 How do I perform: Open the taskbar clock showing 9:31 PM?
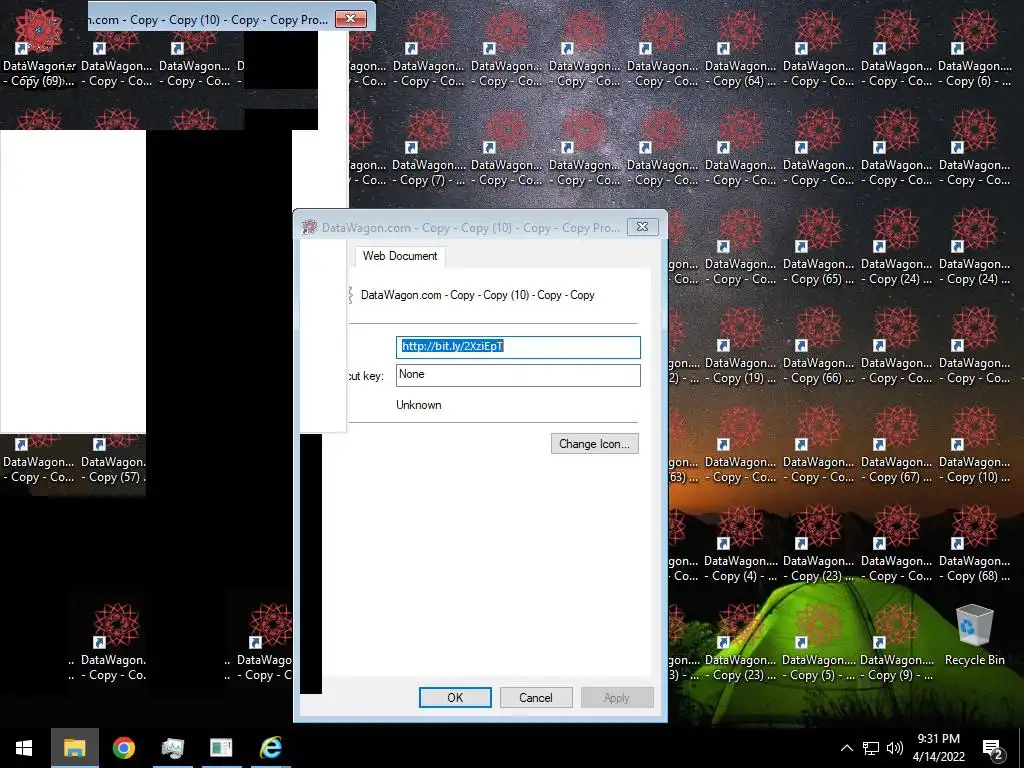pyautogui.click(x=938, y=748)
